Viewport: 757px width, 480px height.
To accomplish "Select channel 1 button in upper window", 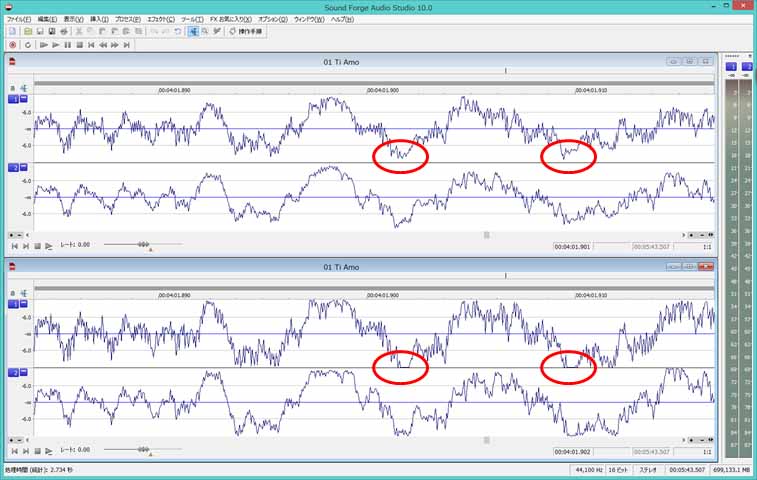I will tap(14, 99).
